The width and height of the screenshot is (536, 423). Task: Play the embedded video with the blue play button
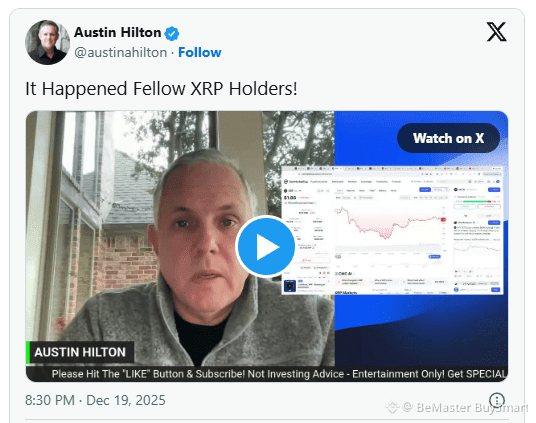[x=266, y=246]
